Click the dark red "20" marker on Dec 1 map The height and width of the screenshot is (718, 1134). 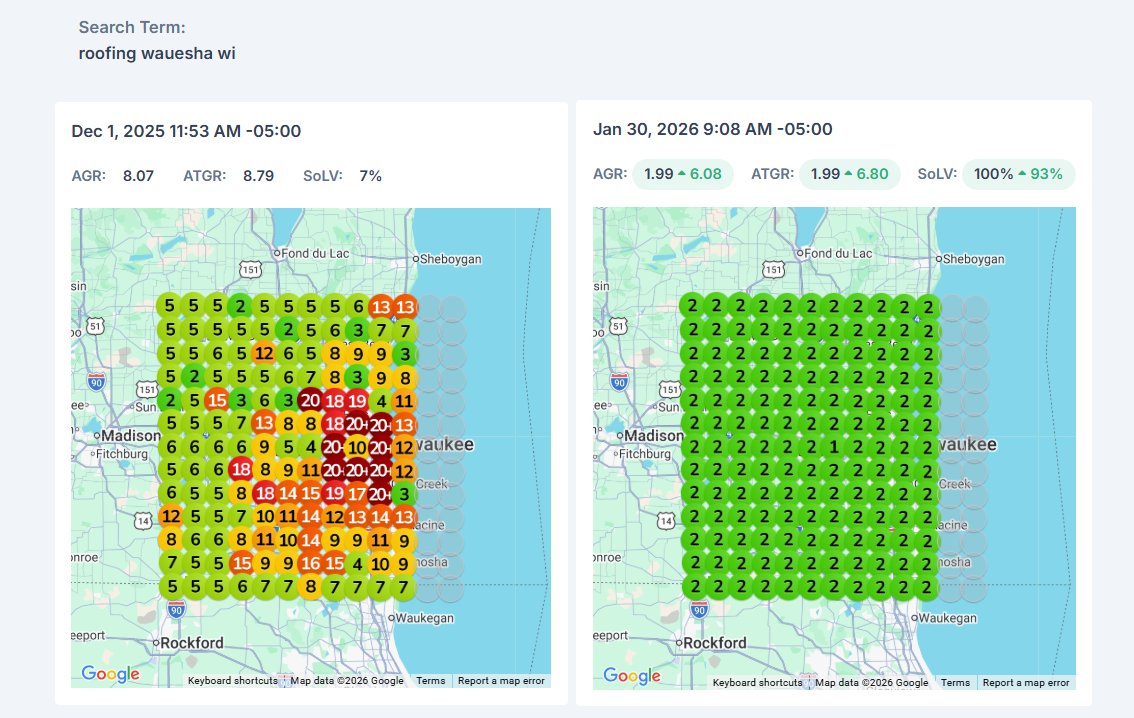(x=310, y=400)
